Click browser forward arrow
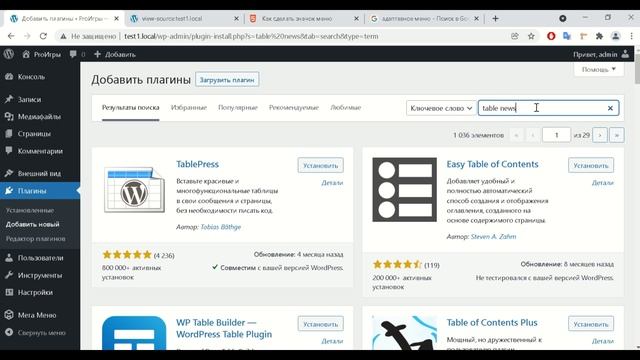Image resolution: width=640 pixels, height=360 pixels. click(27, 36)
